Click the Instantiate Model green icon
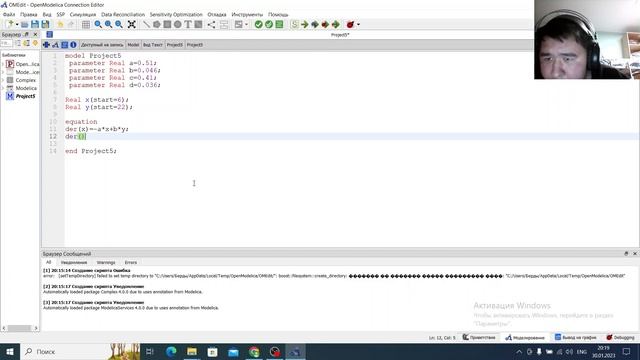Viewport: 640px width, 360px height. (x=279, y=24)
